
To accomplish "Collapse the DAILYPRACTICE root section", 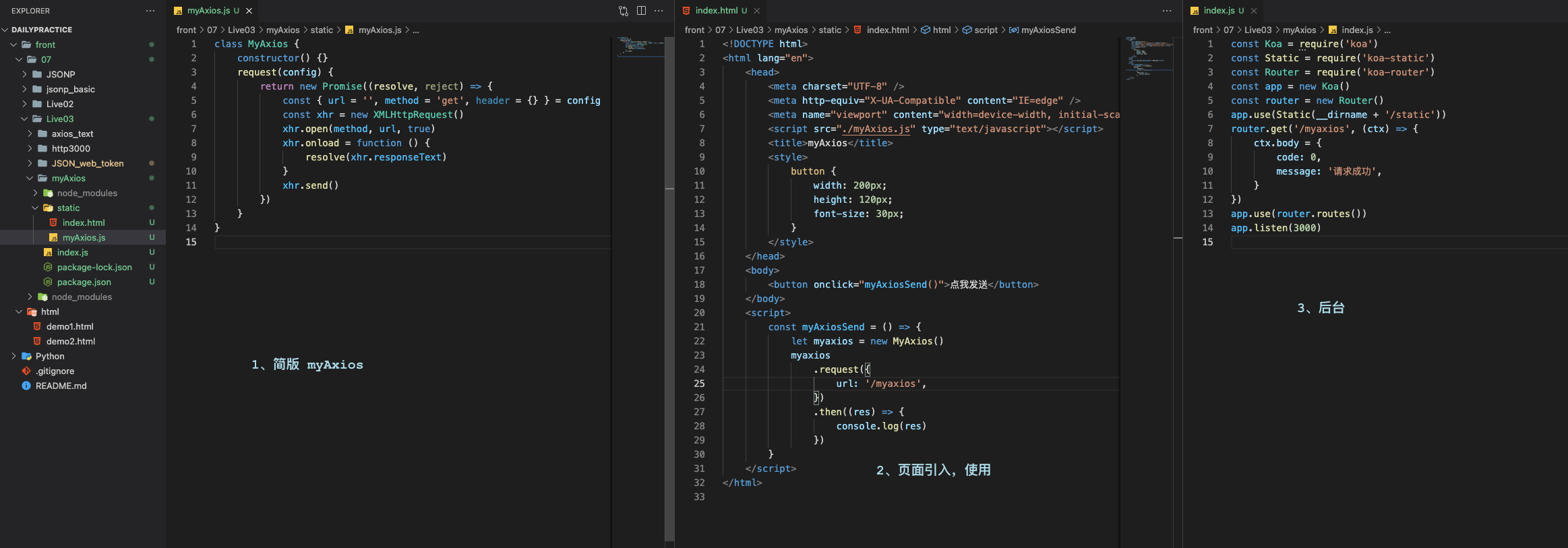I will click(41, 30).
